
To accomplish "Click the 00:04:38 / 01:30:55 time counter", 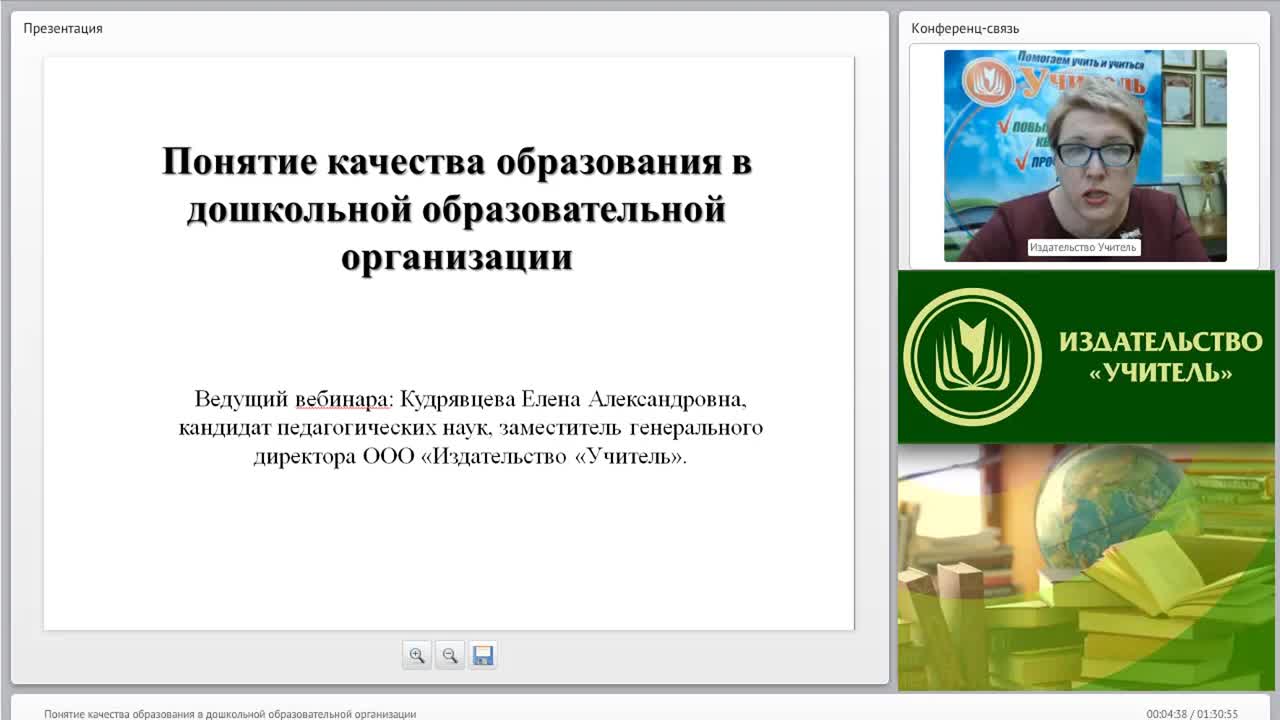I will click(x=1192, y=714).
